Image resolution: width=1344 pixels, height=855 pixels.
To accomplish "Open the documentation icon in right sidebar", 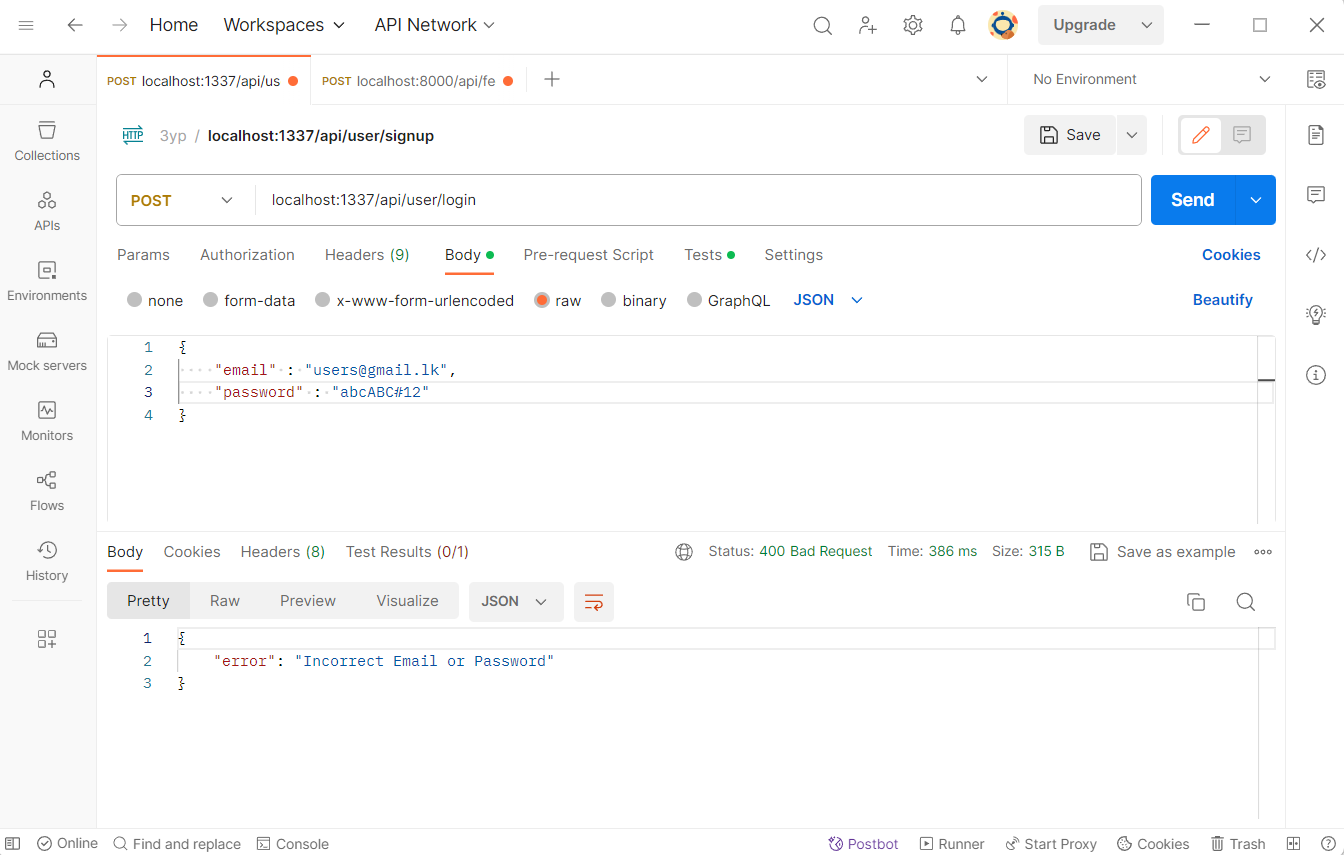I will (x=1316, y=134).
